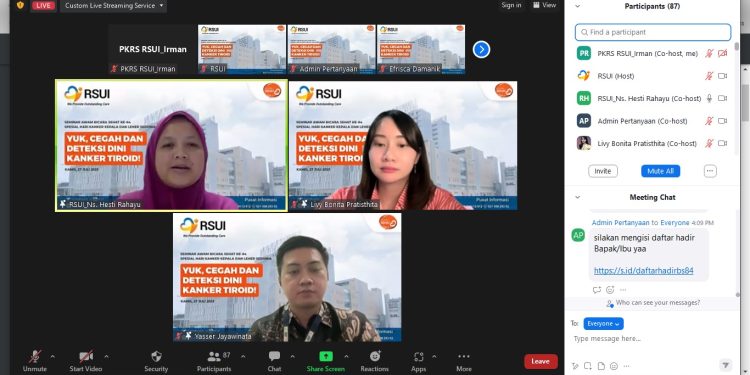Collapse the Meeting Chat section chevron
Viewport: 750px width, 375px height.
(577, 197)
